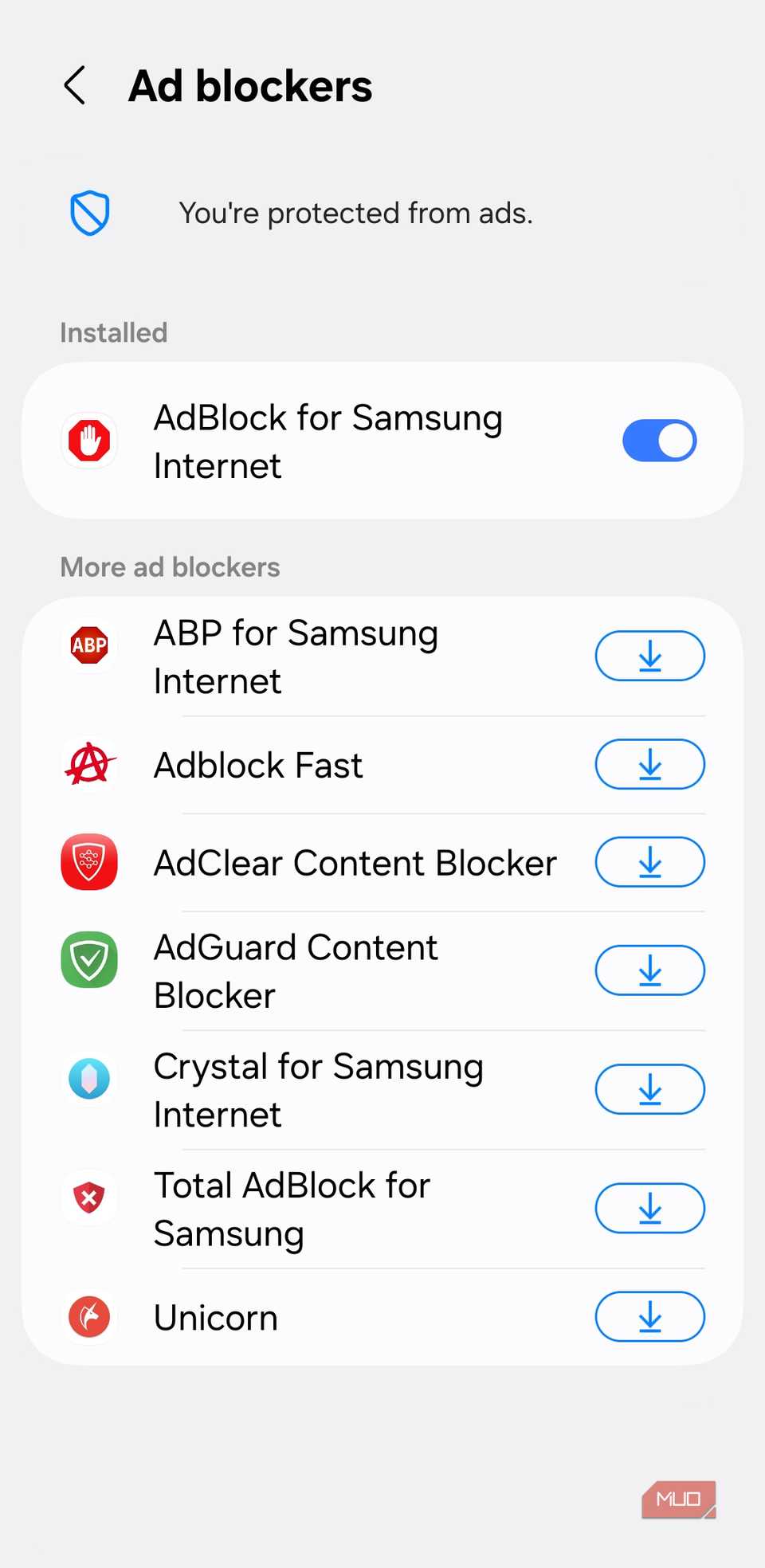Click the Unicorn app icon
765x1568 pixels.
point(88,1317)
